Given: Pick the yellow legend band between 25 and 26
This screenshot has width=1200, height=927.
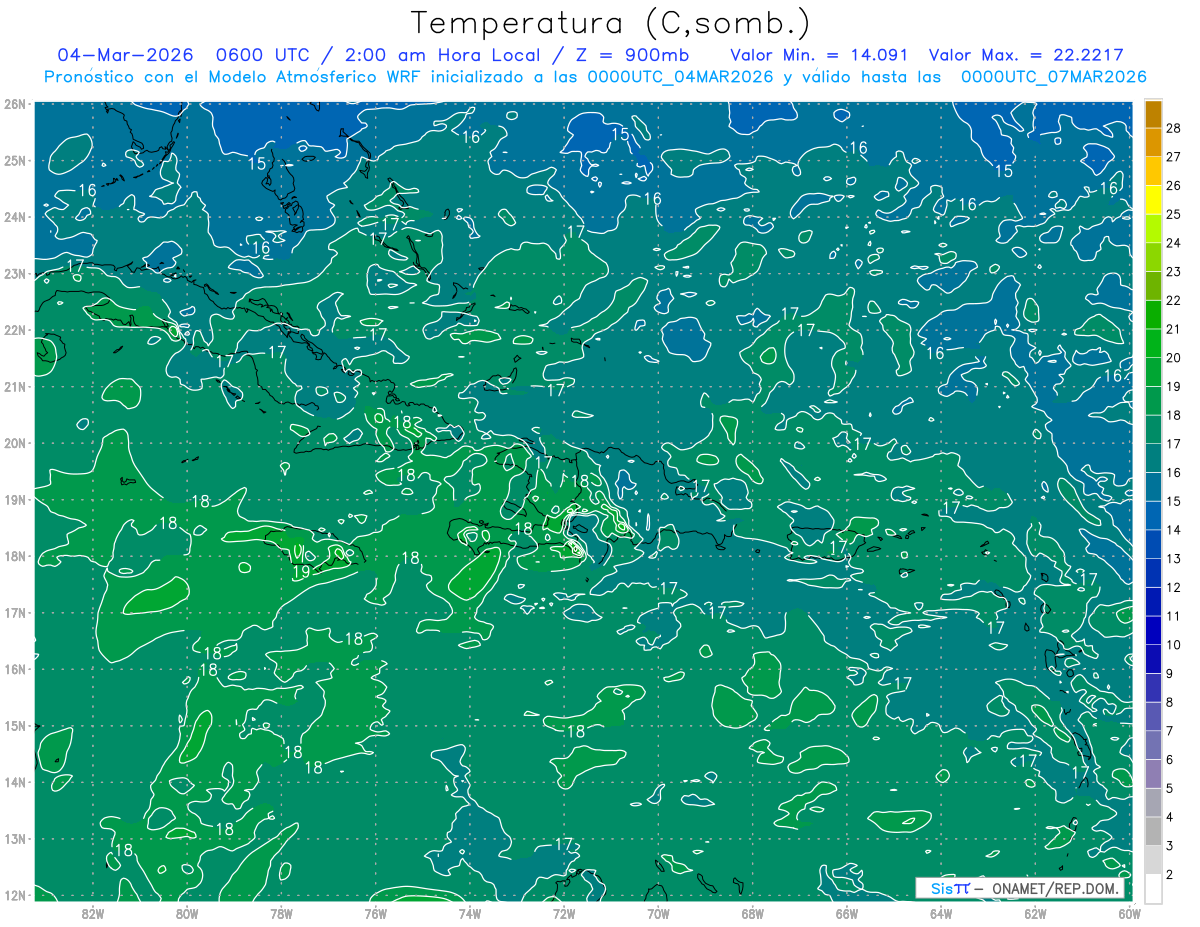Looking at the screenshot, I should coord(1153,200).
